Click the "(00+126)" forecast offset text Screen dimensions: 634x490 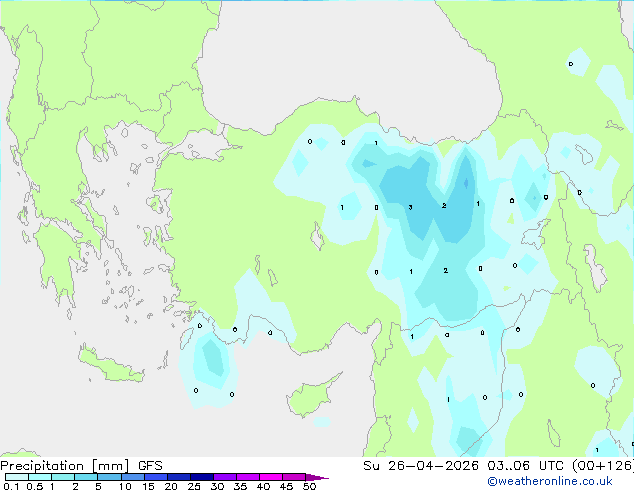[x=602, y=466]
